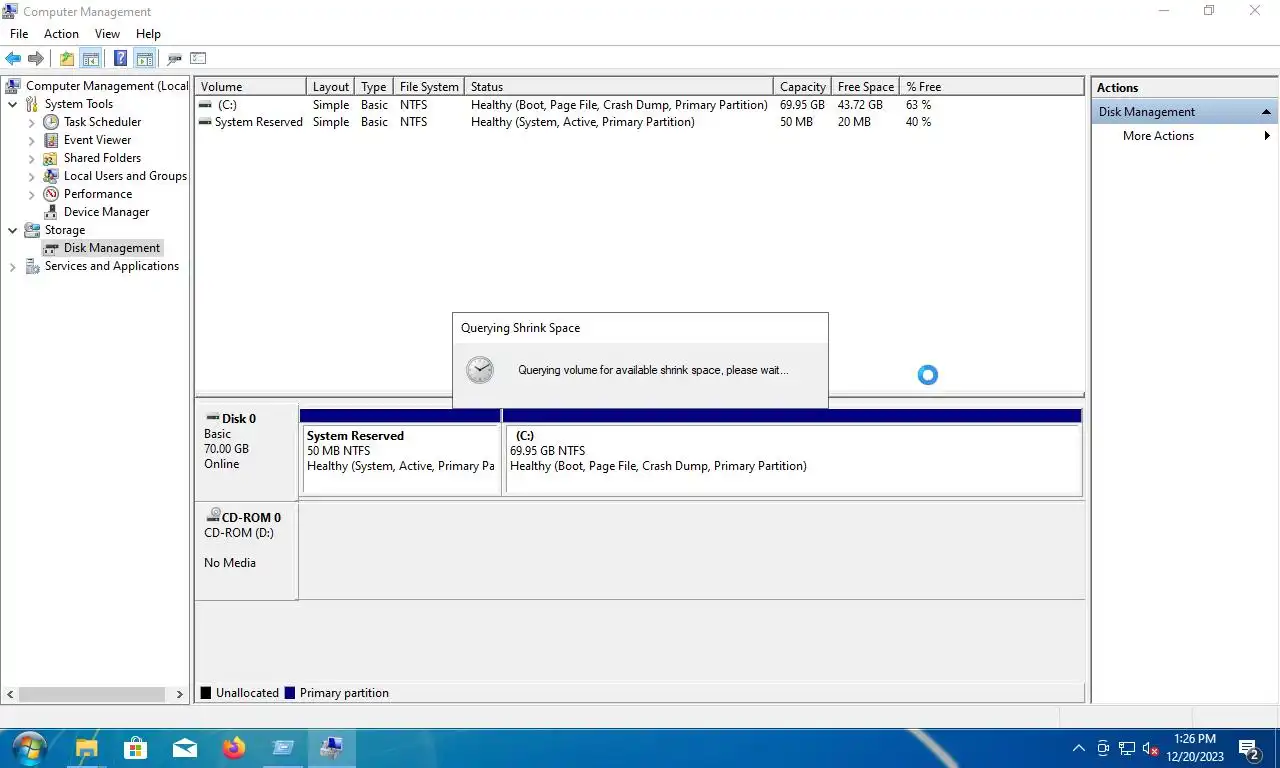Click the disk-with-cable toolbar icon
The width and height of the screenshot is (1280, 768).
[x=175, y=59]
